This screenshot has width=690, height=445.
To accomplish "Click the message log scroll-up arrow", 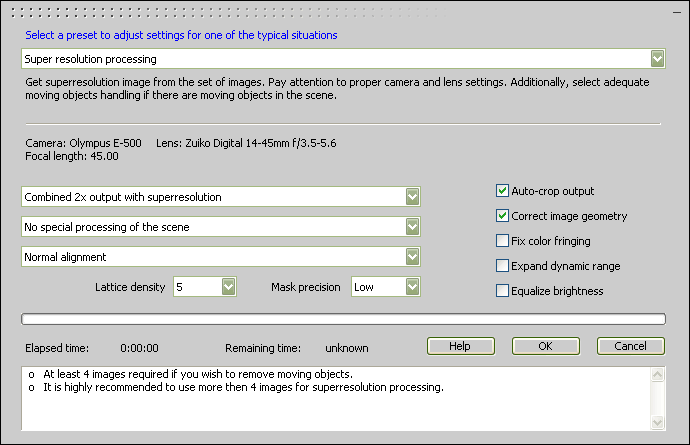I will 657,375.
